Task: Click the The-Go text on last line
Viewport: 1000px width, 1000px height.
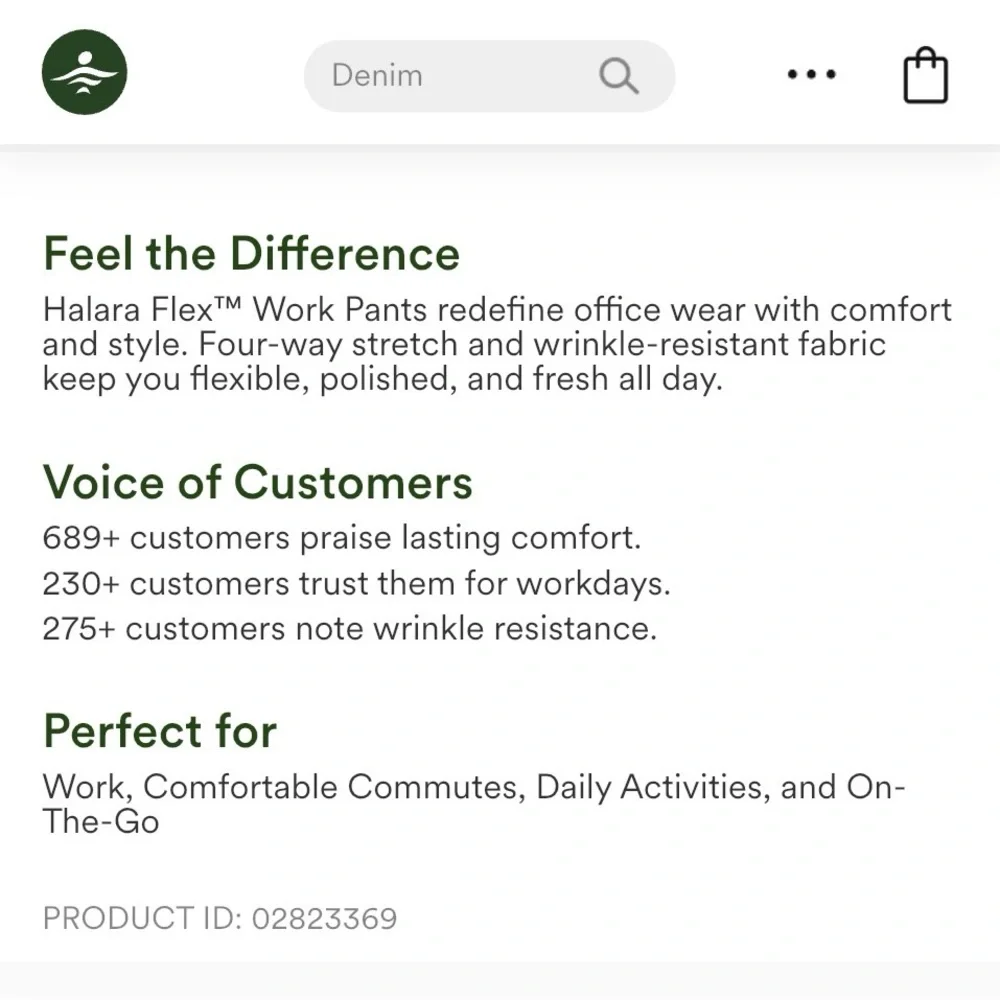Action: [100, 822]
